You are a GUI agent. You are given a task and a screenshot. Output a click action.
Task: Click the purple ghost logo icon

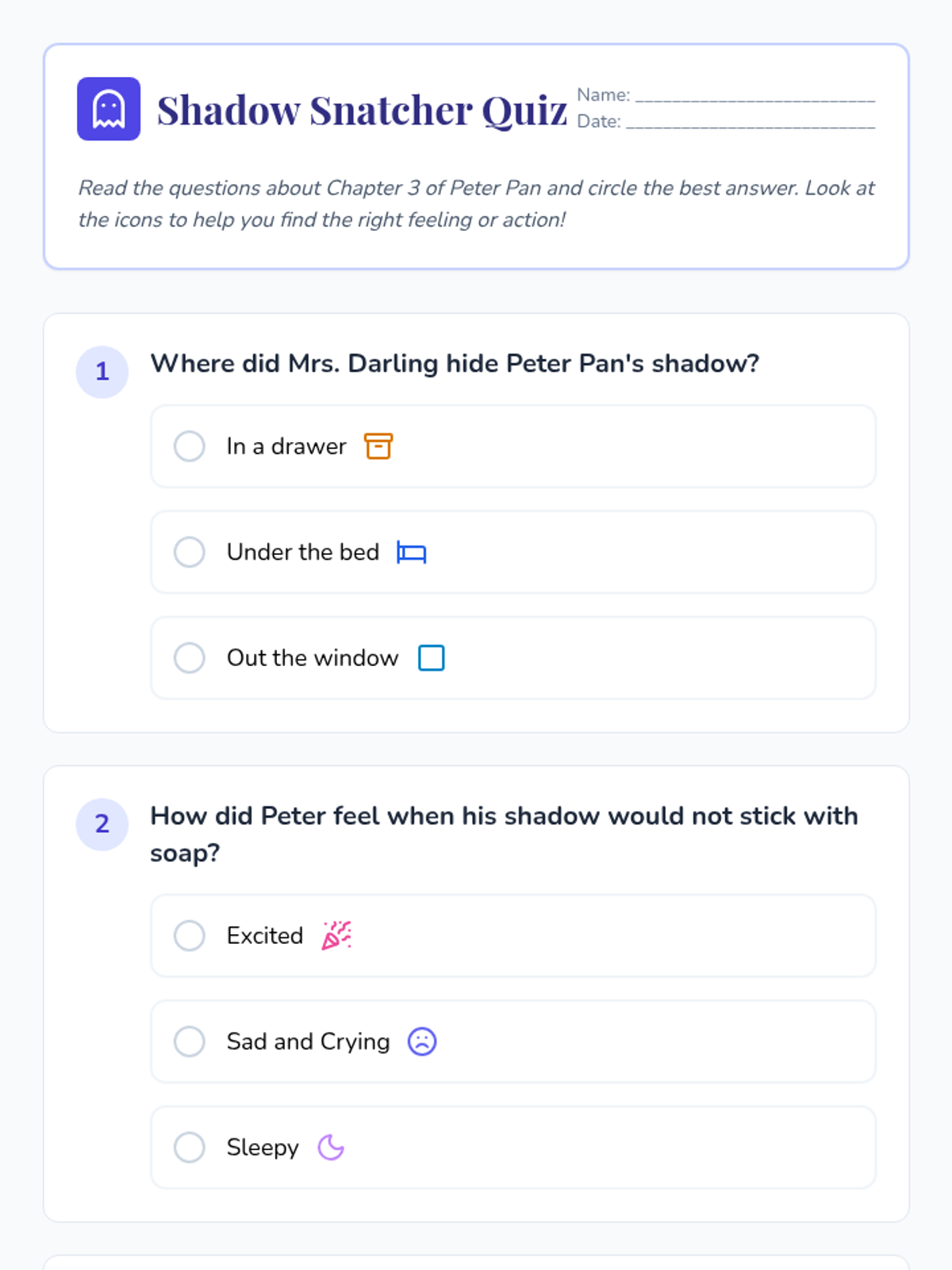(x=109, y=109)
